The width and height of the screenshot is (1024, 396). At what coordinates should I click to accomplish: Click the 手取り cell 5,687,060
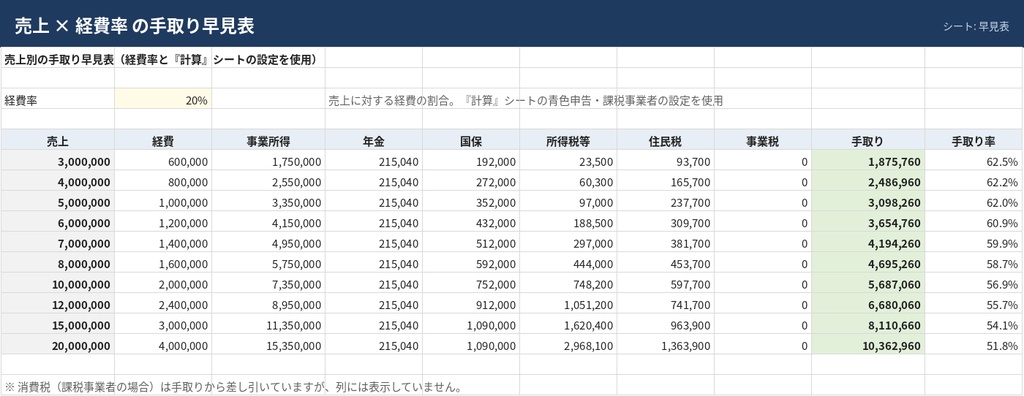coord(868,284)
